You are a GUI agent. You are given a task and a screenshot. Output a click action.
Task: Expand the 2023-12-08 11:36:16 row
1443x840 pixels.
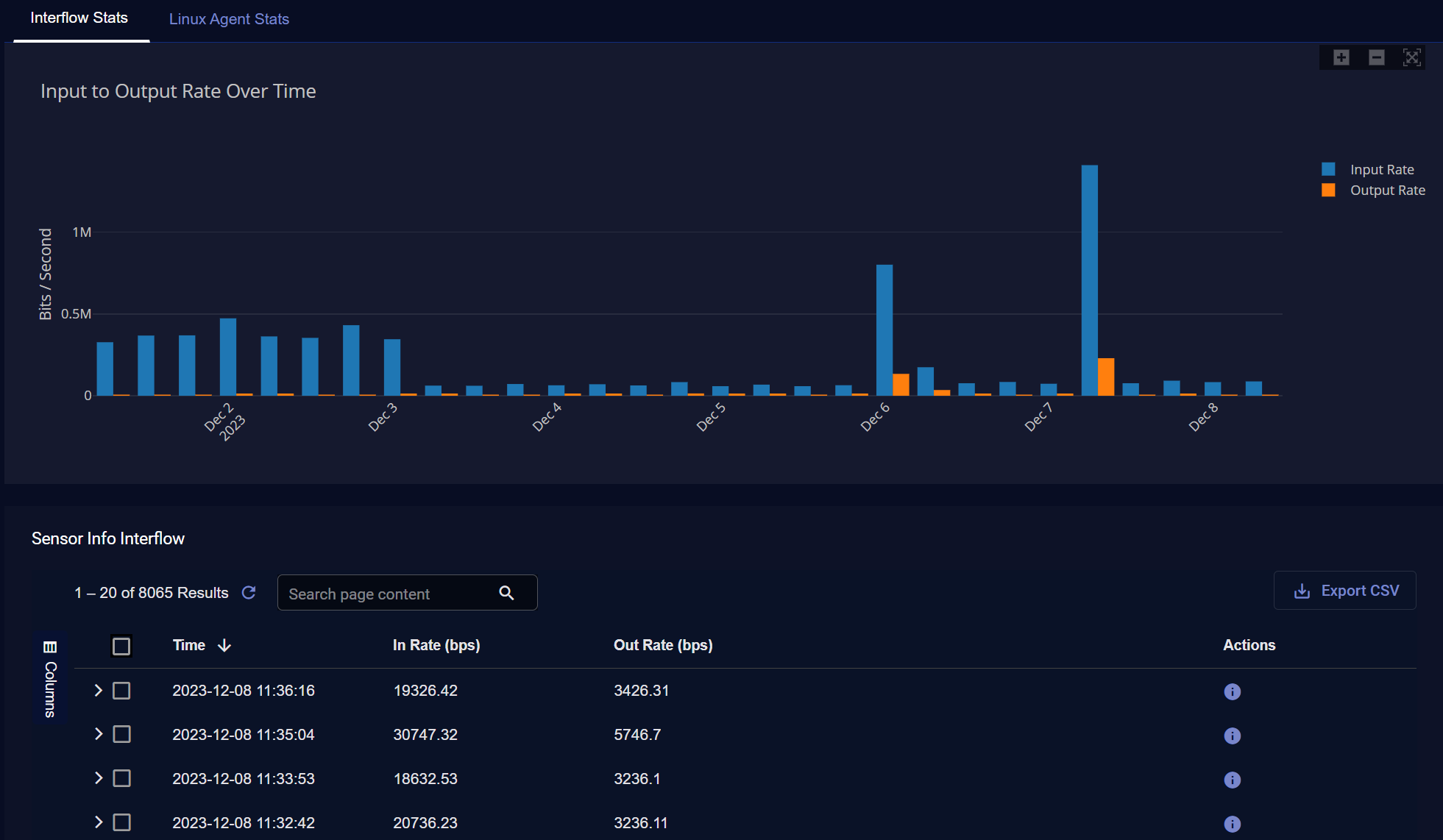coord(99,690)
